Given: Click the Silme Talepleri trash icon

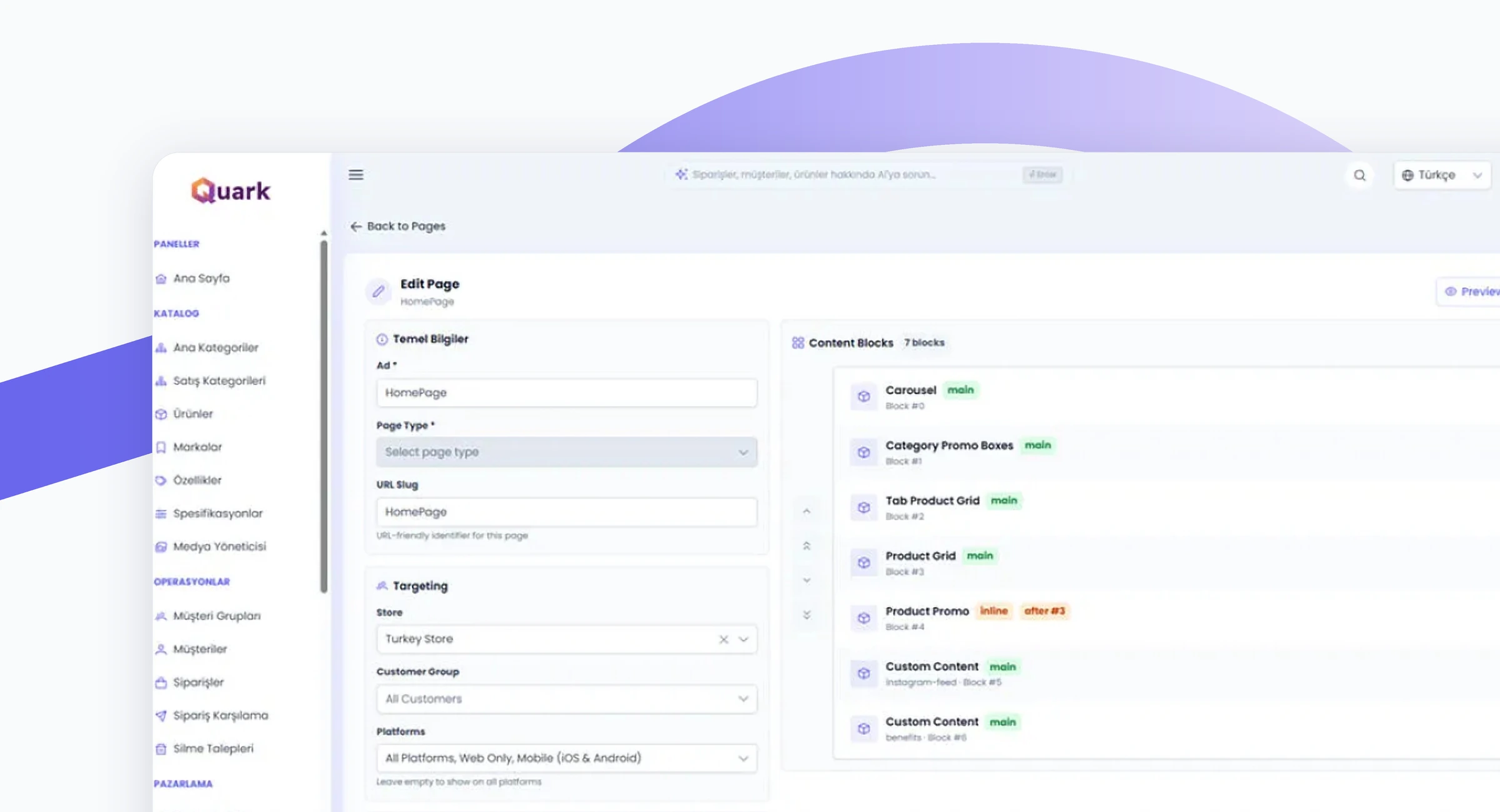Looking at the screenshot, I should pyautogui.click(x=161, y=748).
